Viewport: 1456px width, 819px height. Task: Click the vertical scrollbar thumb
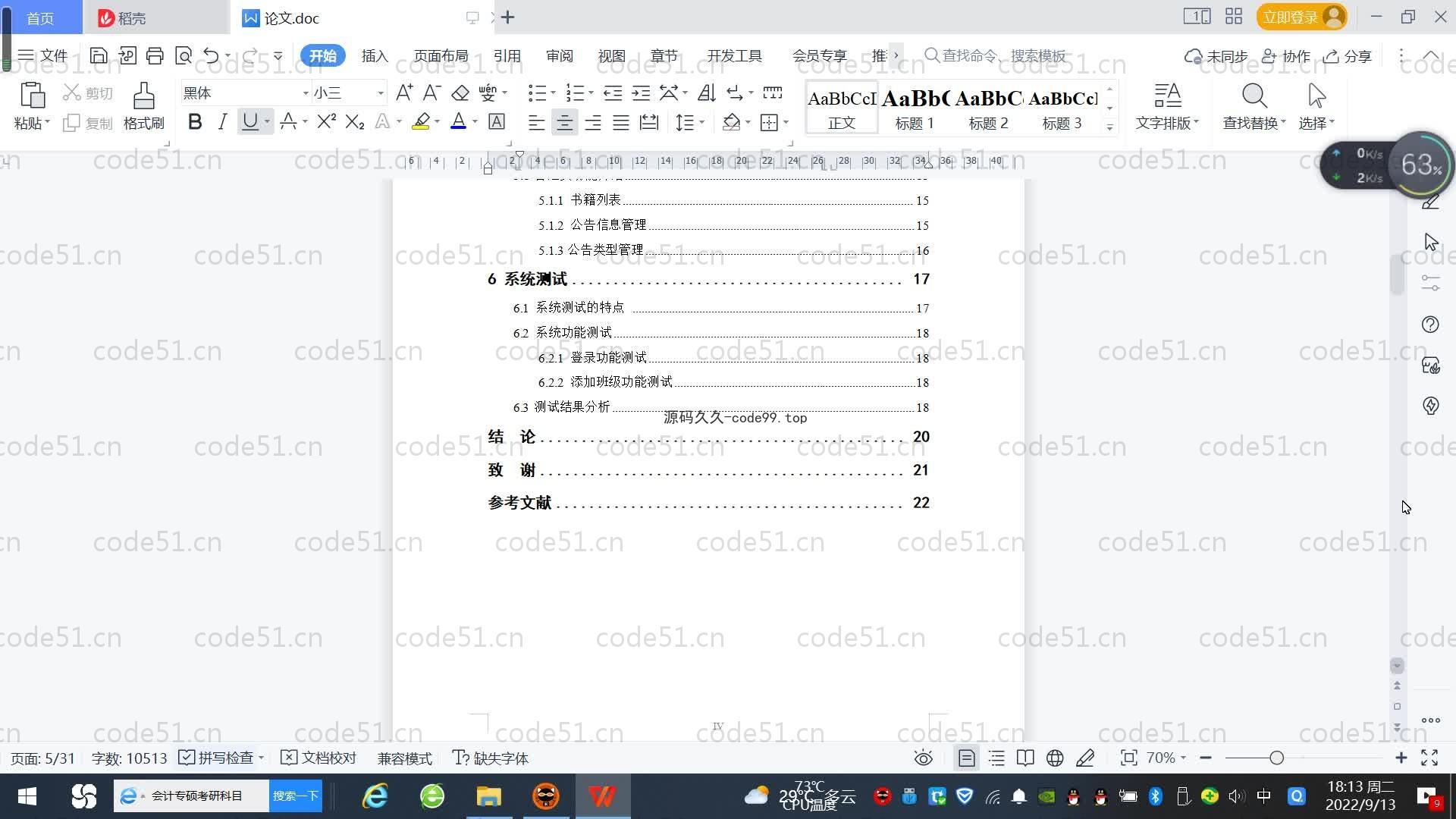tap(1397, 275)
